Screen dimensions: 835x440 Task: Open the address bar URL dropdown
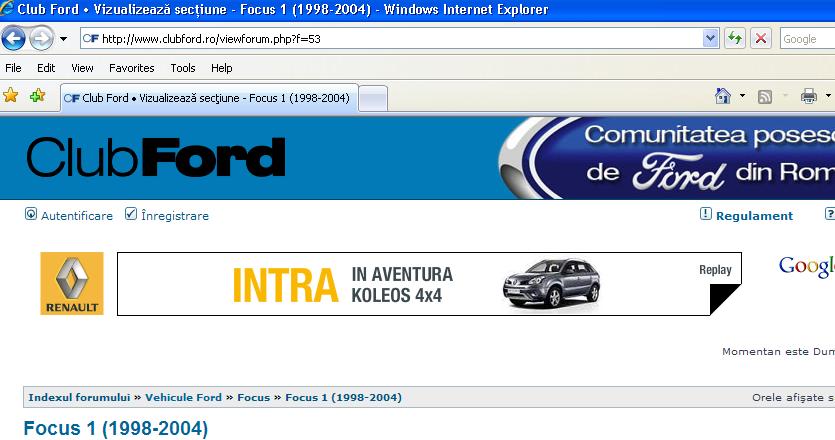(711, 39)
